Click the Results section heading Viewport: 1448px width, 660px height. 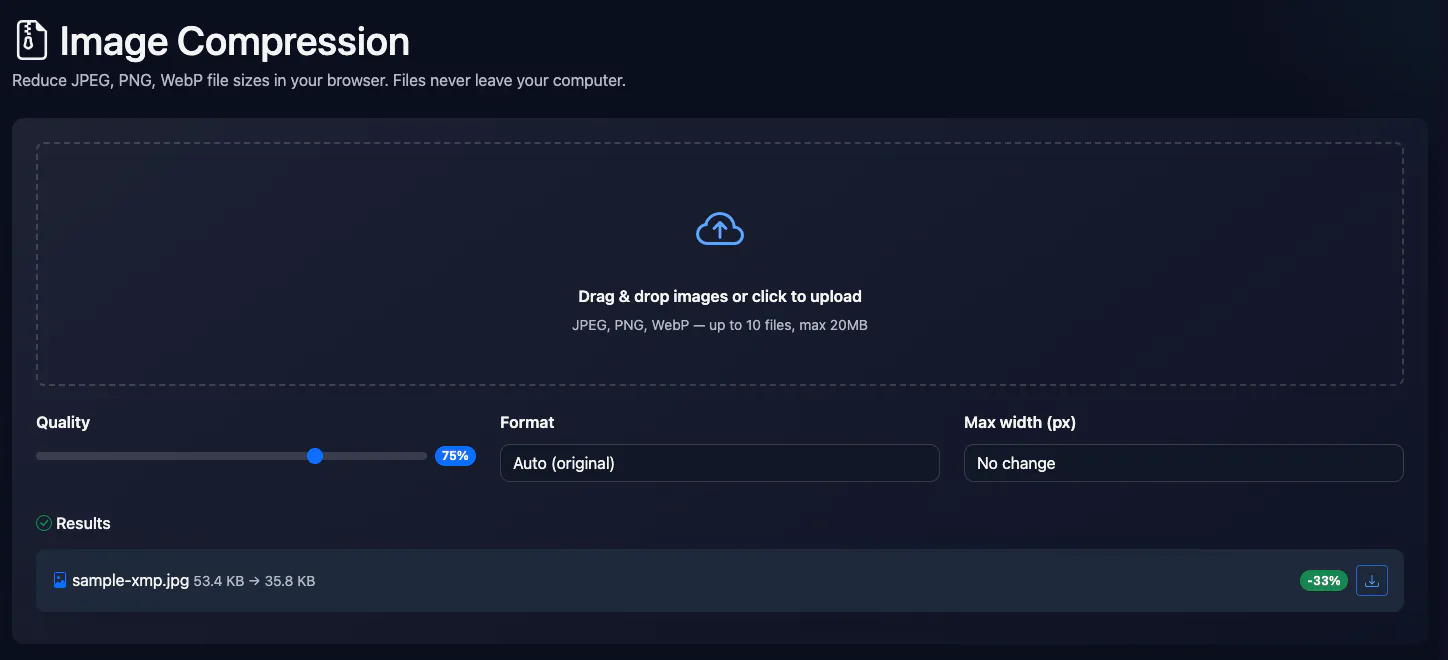click(83, 523)
